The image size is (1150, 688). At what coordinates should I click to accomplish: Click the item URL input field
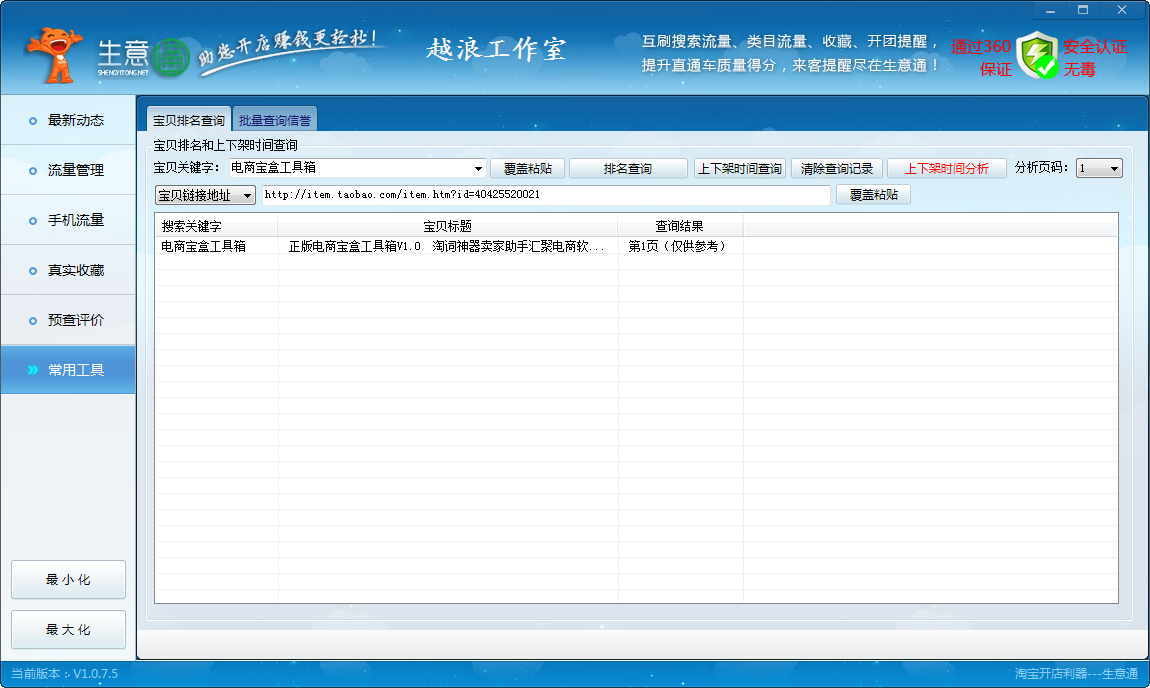click(546, 195)
